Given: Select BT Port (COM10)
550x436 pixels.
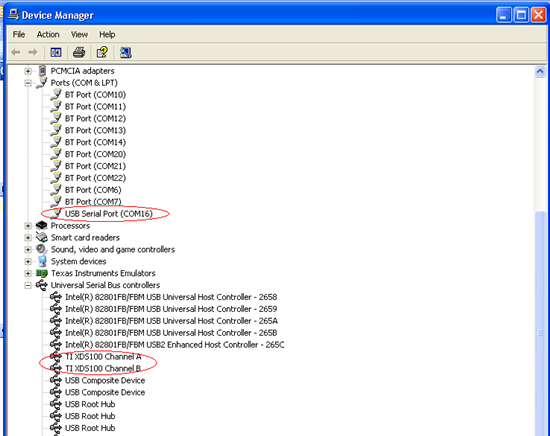Looking at the screenshot, I should click(95, 95).
